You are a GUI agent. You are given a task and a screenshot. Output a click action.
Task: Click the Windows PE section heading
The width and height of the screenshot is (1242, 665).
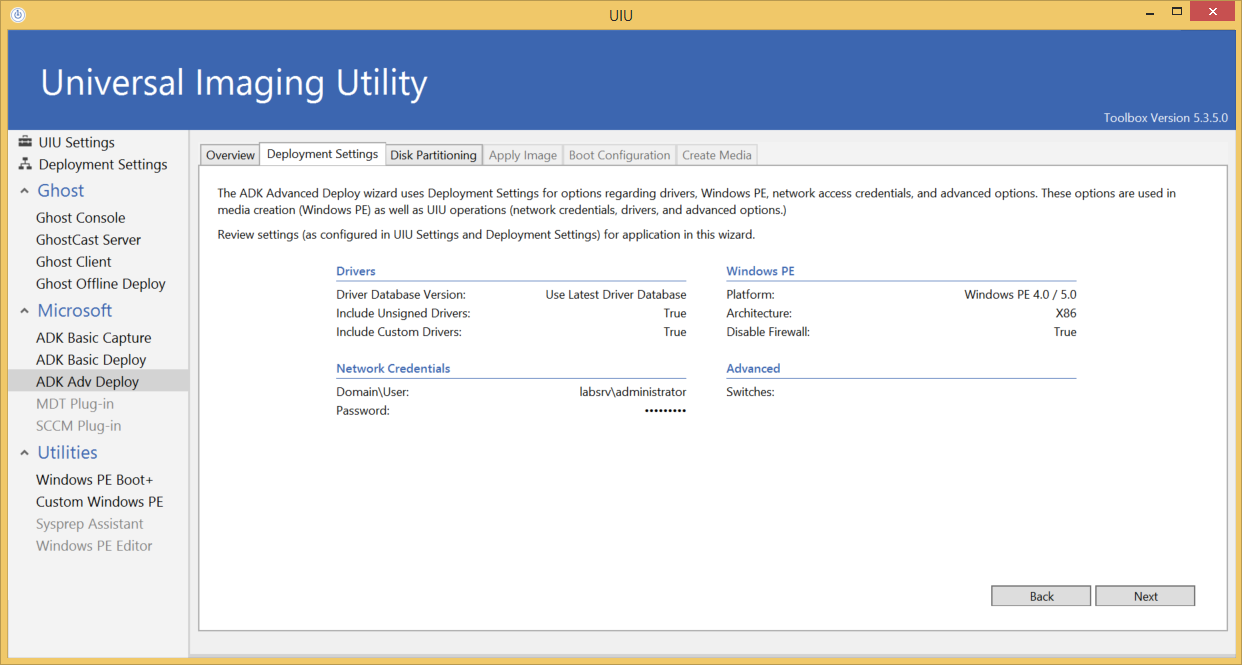[760, 271]
